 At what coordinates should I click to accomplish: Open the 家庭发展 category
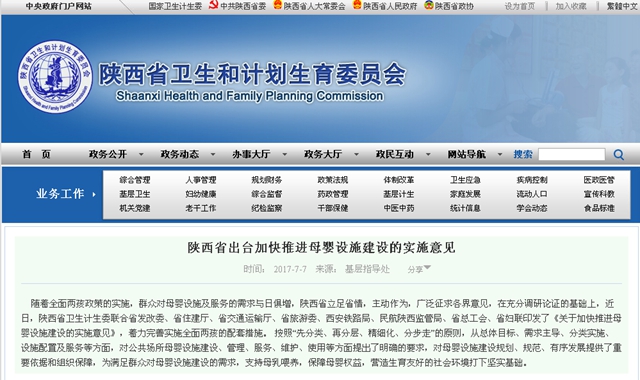click(465, 194)
